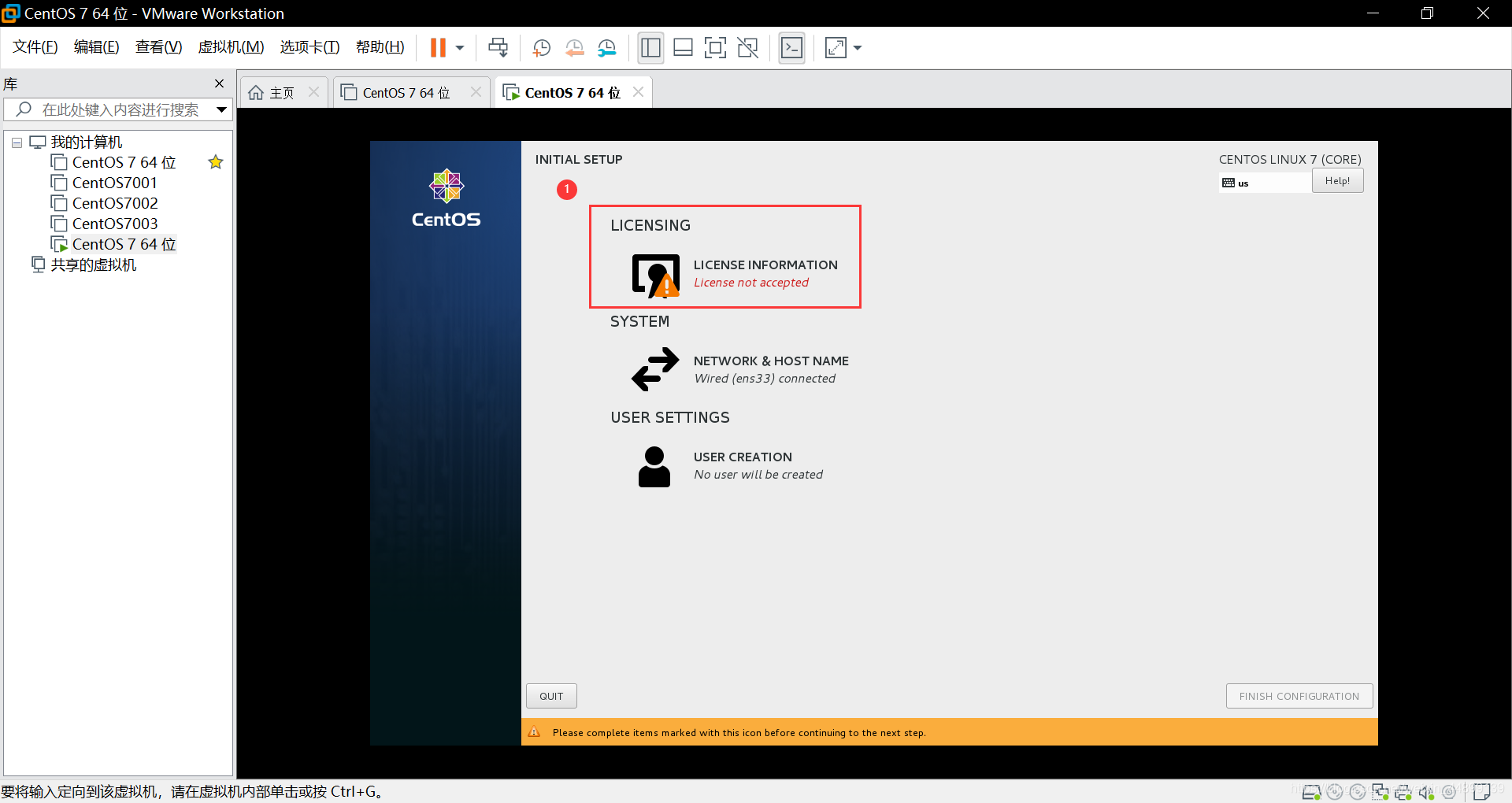Click the stretch guest display icon
This screenshot has height=803, width=1512.
click(836, 48)
